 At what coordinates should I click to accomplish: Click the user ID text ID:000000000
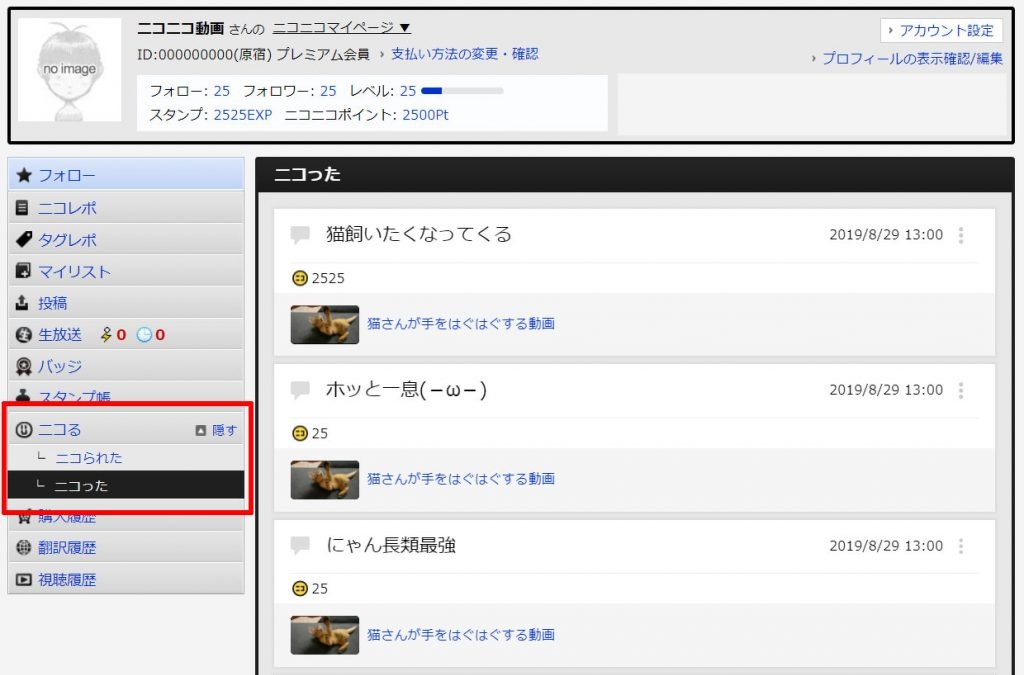pyautogui.click(x=185, y=54)
